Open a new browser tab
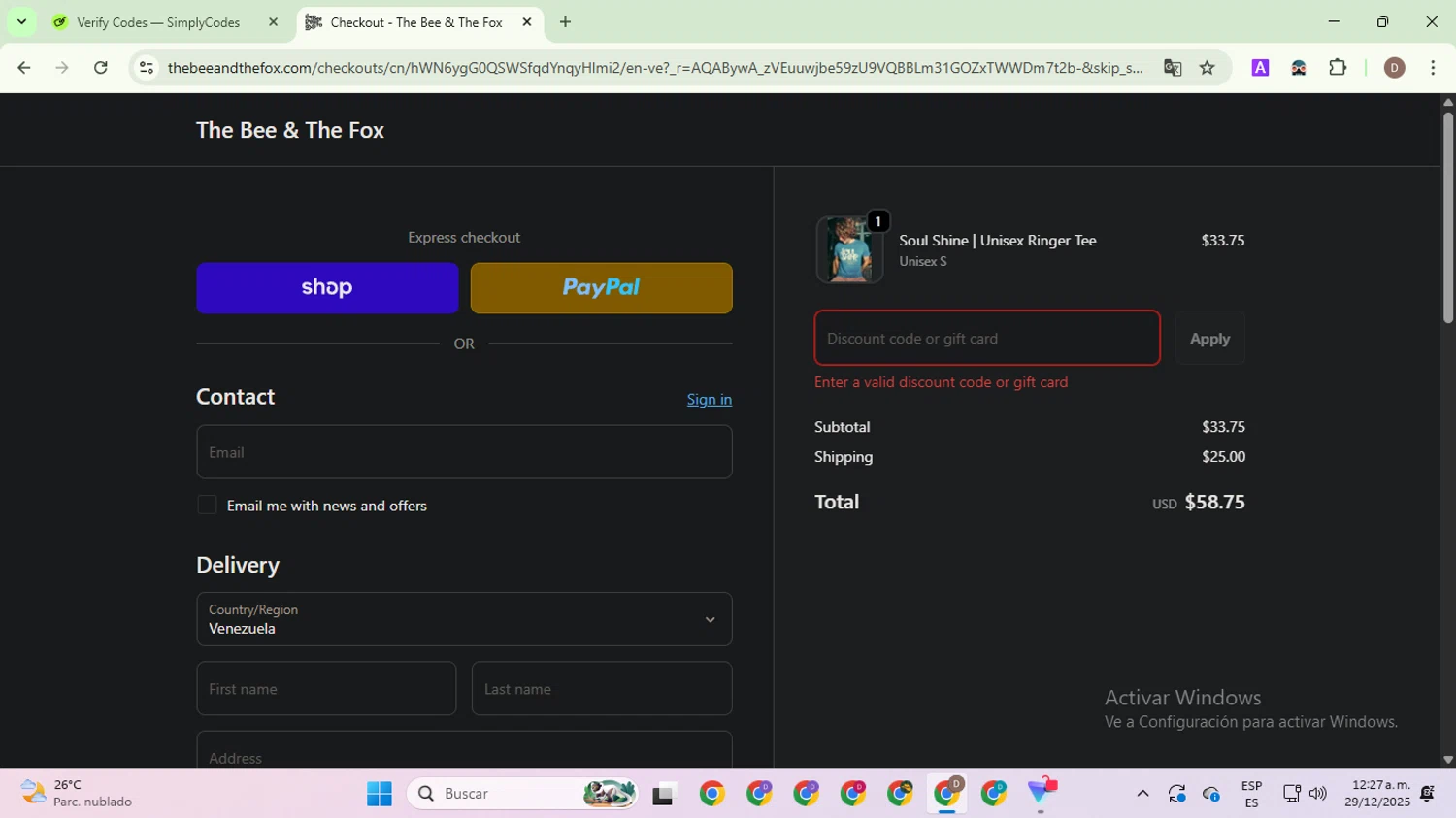 (x=565, y=21)
